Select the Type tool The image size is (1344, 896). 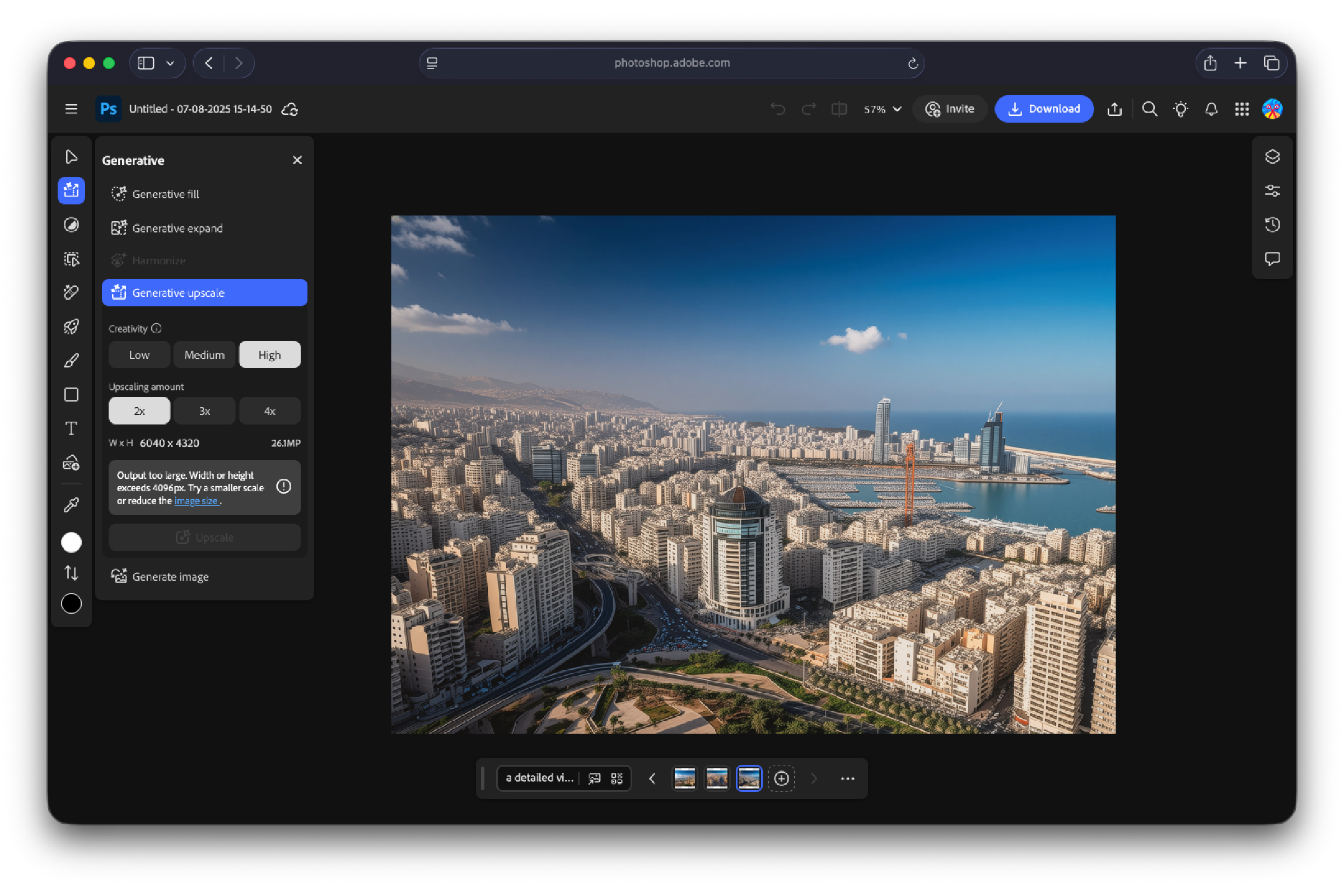pos(71,428)
